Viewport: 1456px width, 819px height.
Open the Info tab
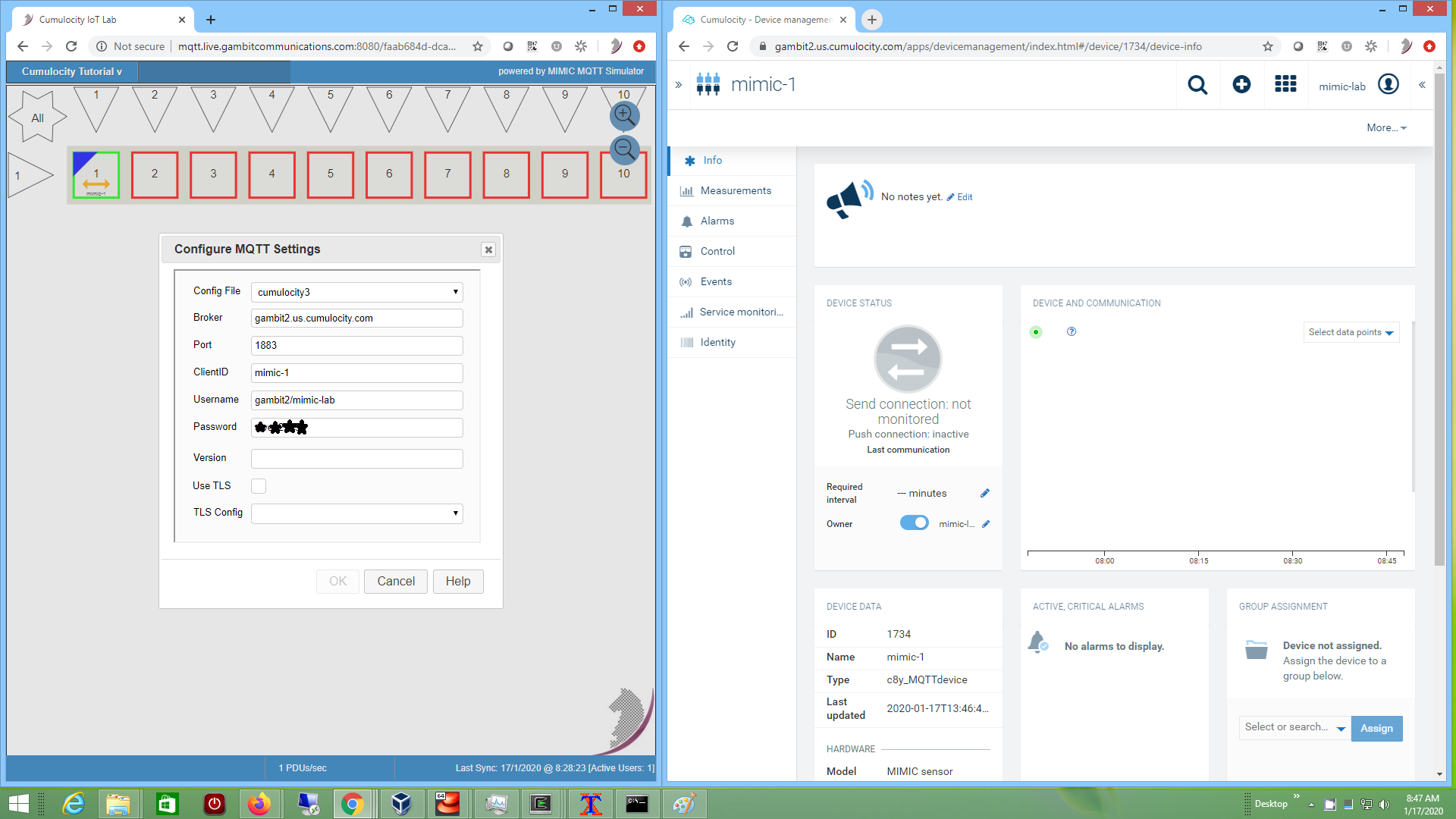click(733, 161)
